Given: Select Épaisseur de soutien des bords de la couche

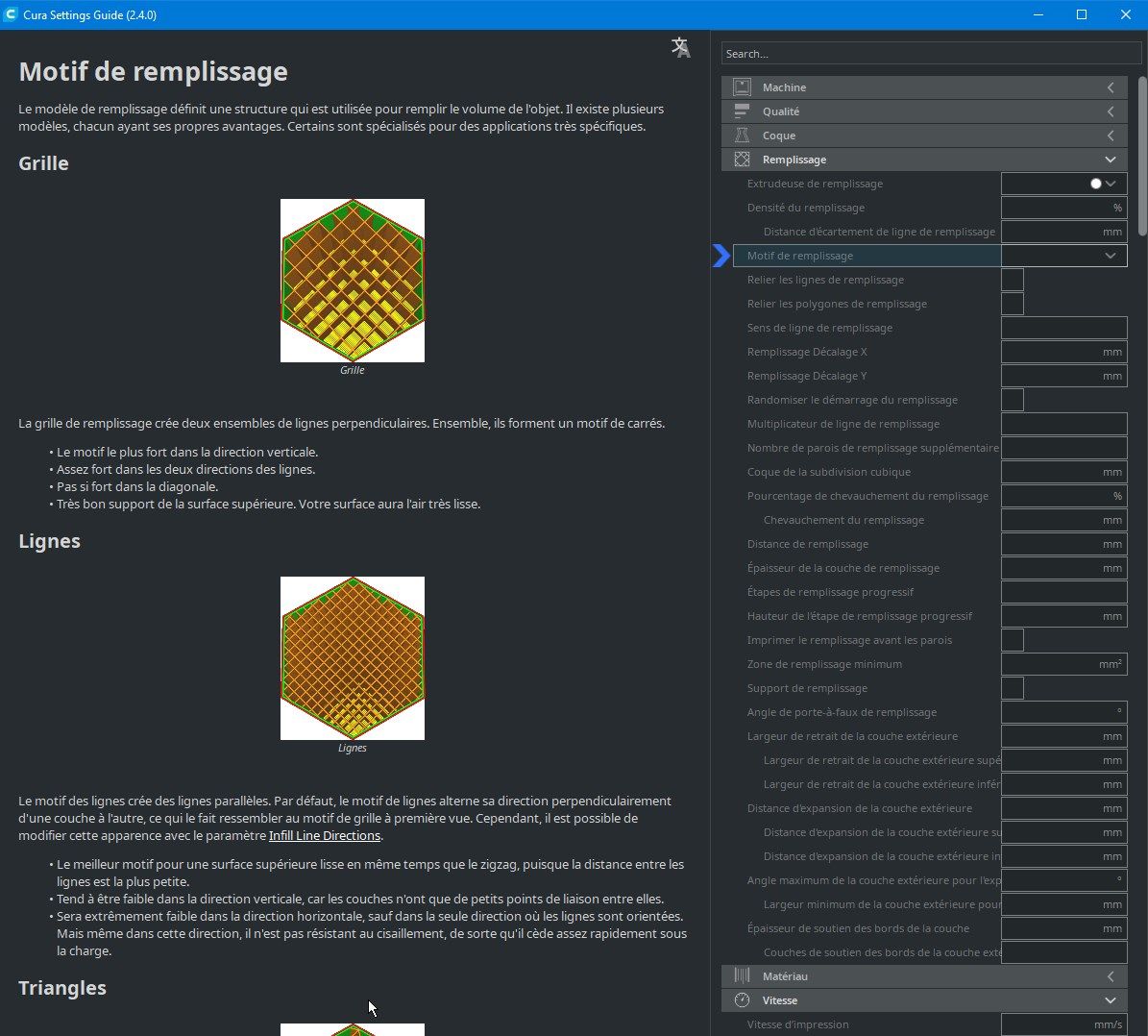Looking at the screenshot, I should pos(858,928).
